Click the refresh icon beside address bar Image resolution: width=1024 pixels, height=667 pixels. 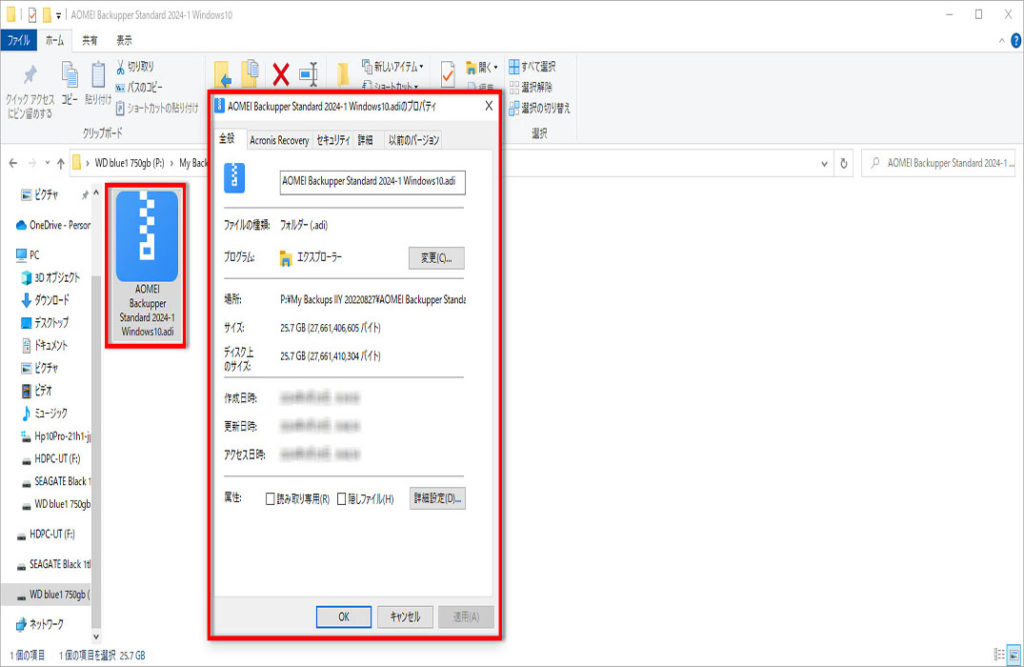tap(845, 163)
